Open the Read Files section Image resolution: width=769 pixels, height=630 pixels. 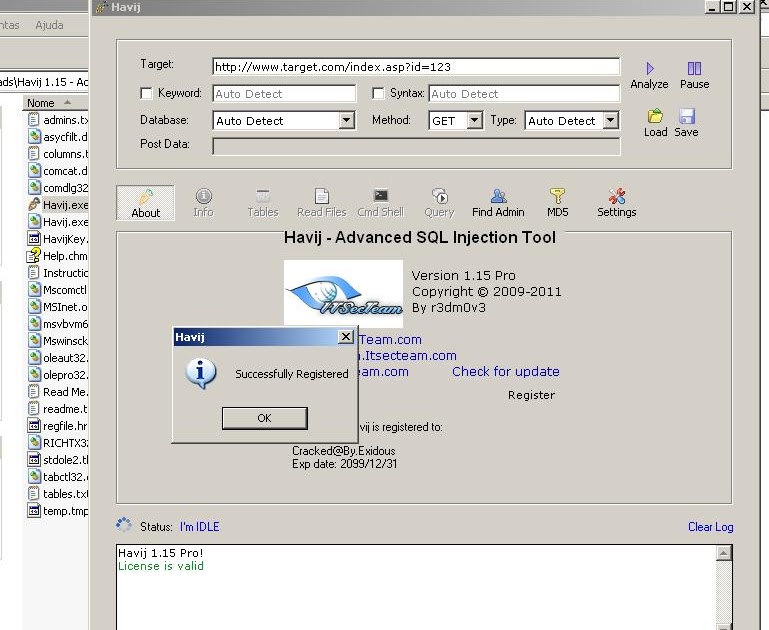322,203
